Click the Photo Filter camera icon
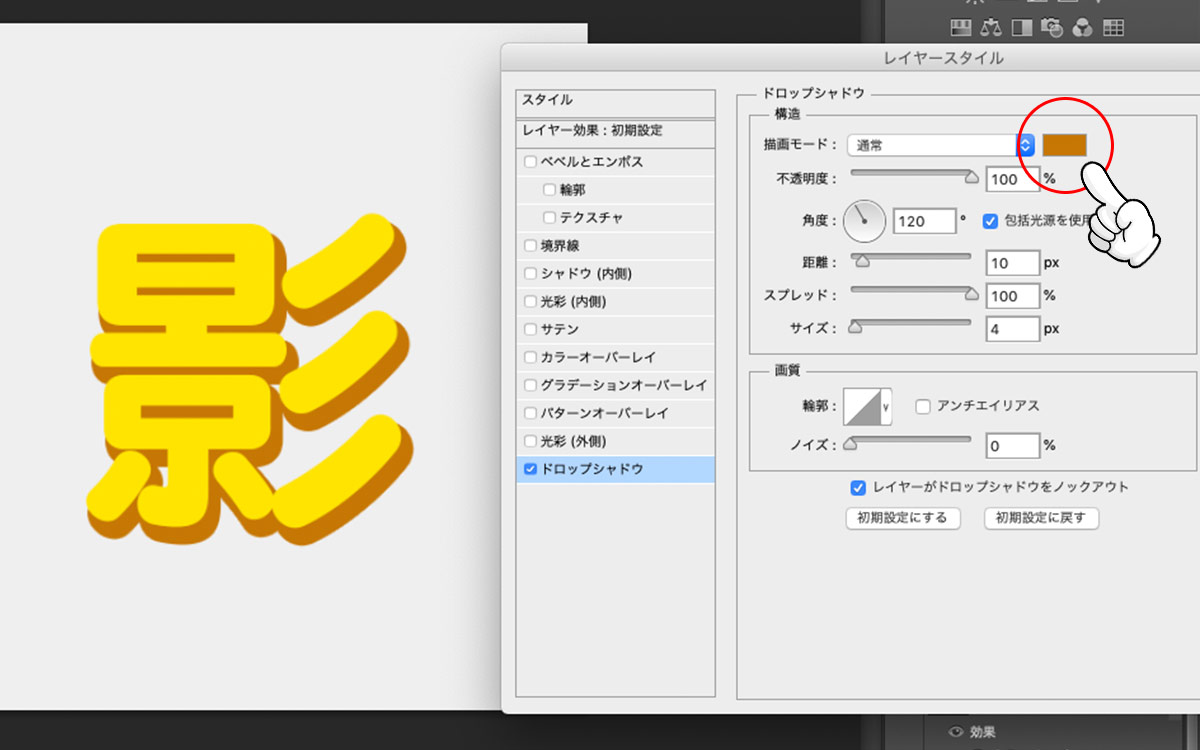The image size is (1200, 750). (x=1051, y=27)
